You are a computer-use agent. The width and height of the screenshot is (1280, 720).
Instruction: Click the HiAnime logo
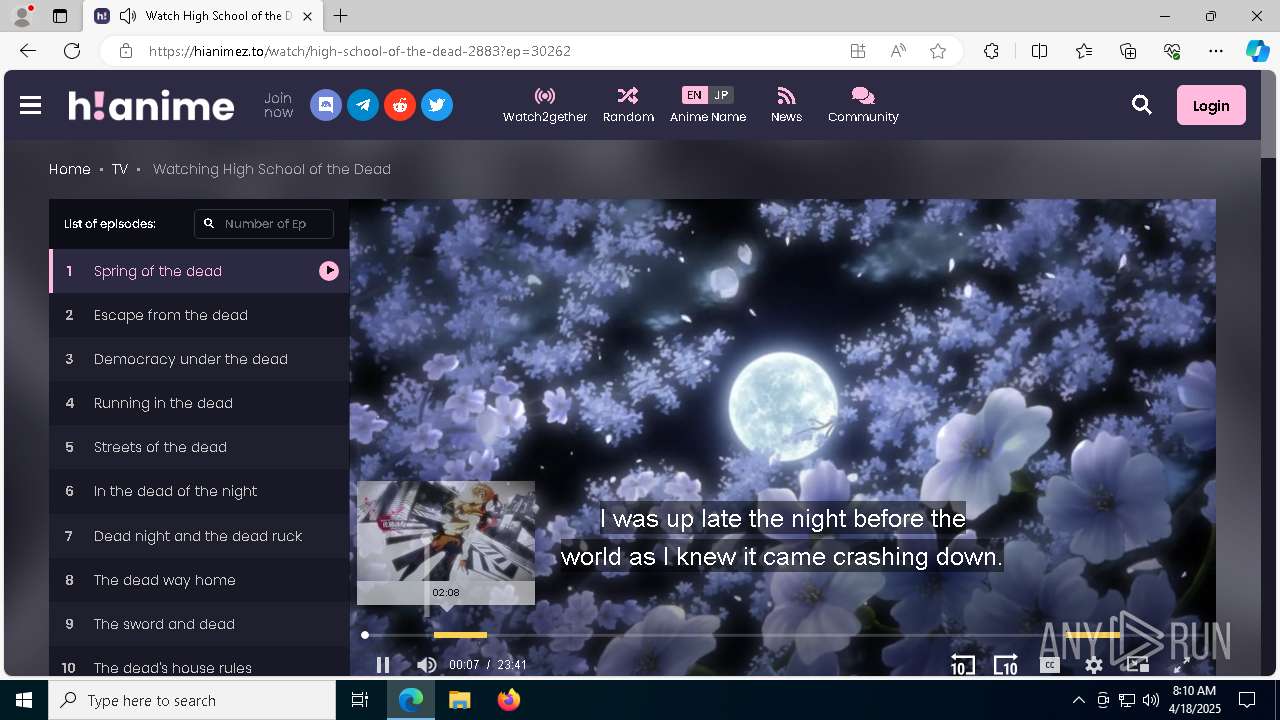[x=151, y=105]
